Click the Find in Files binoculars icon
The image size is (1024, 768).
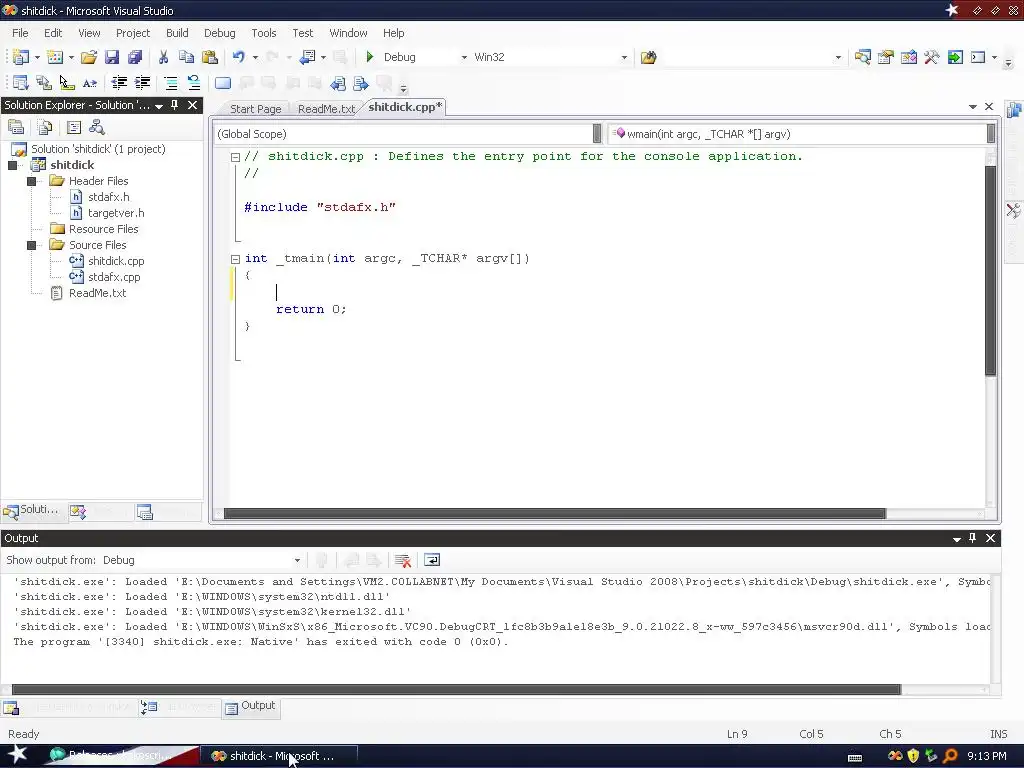pyautogui.click(x=648, y=57)
